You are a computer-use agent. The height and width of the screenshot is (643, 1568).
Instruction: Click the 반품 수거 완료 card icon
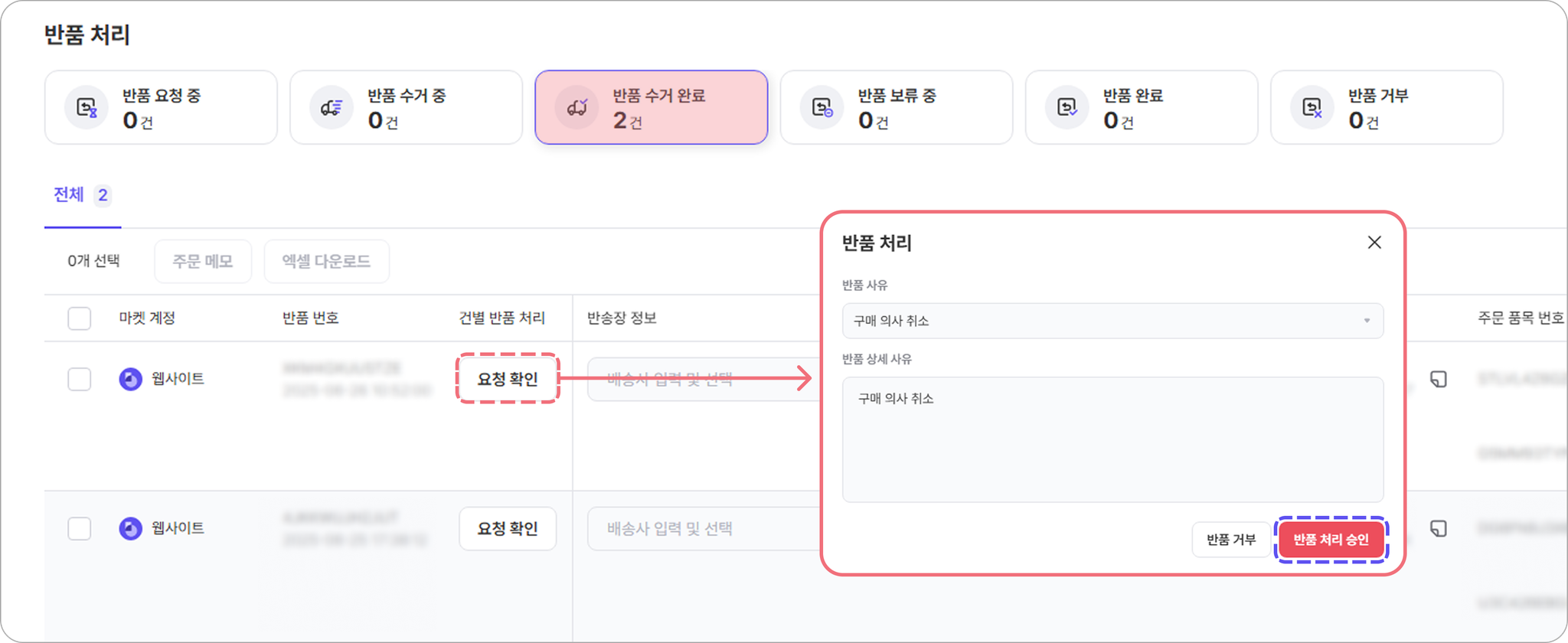pos(577,108)
